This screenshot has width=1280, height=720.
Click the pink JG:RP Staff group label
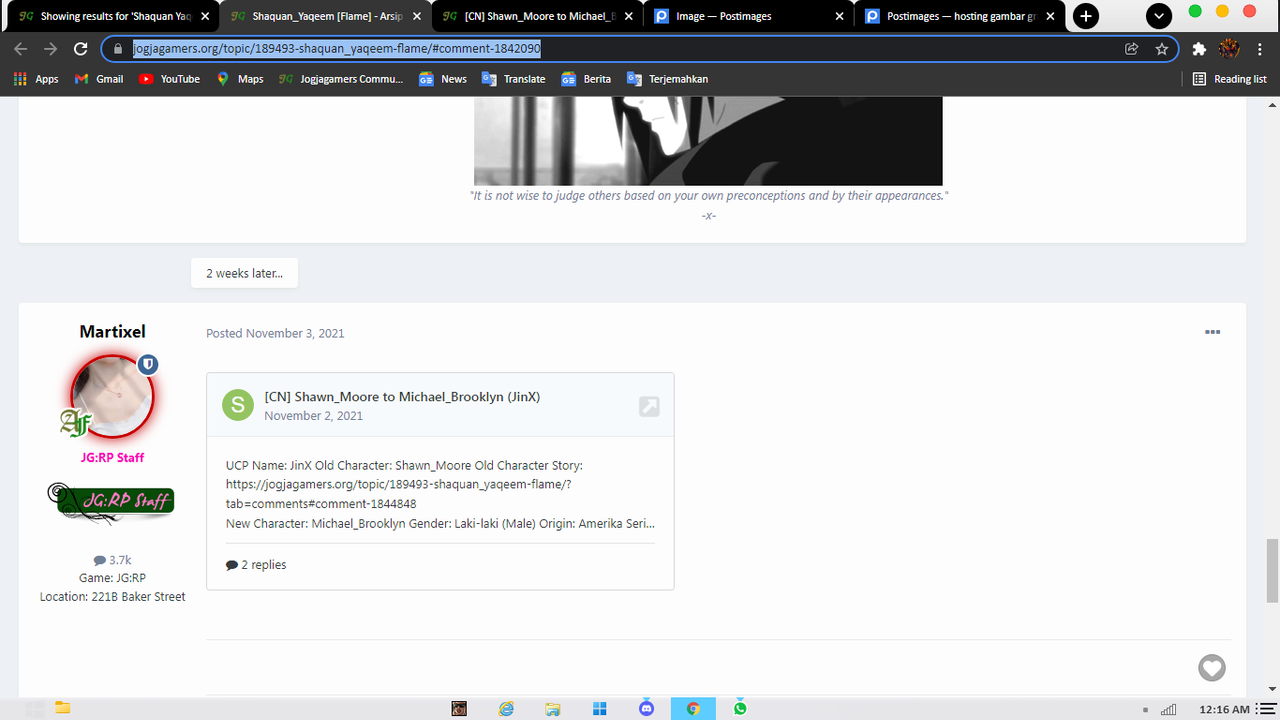point(112,458)
